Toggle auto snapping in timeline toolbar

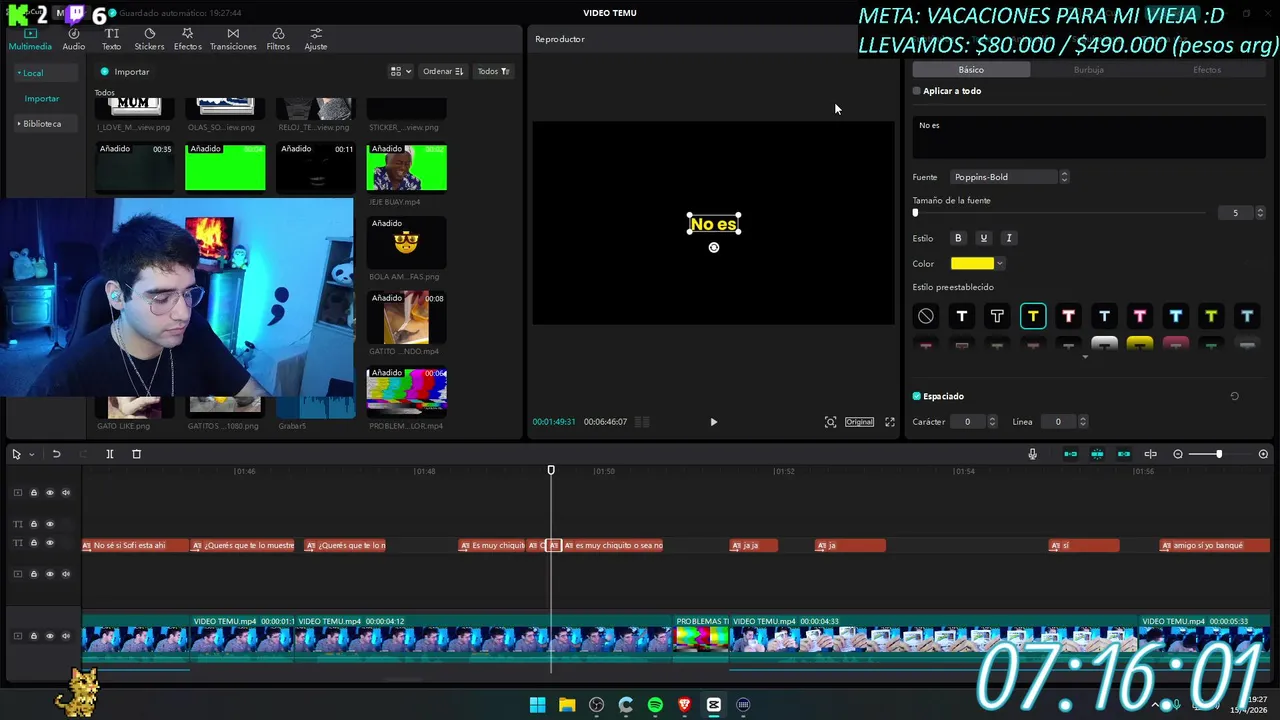(1097, 454)
